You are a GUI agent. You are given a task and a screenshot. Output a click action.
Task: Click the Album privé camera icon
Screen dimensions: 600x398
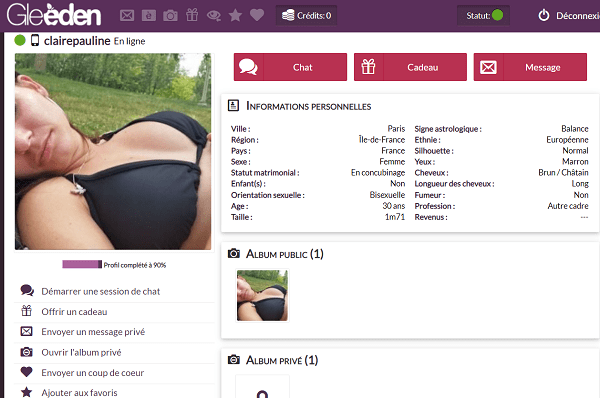pos(234,360)
